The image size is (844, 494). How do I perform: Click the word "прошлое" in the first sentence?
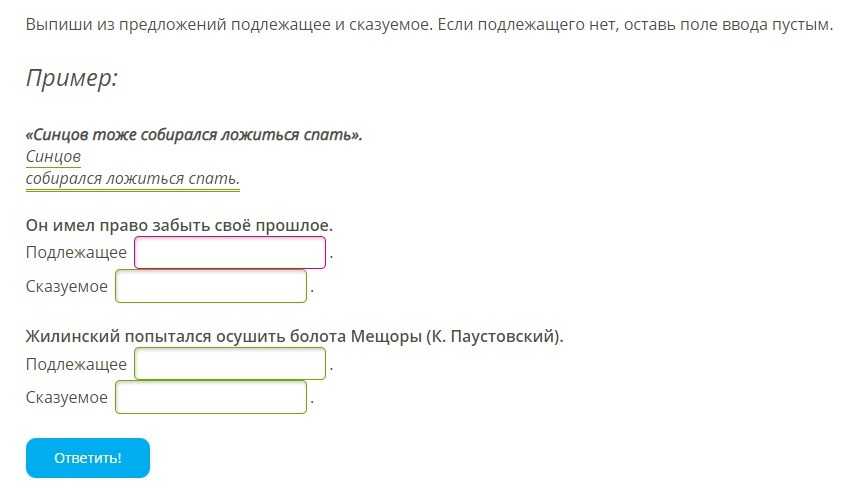(298, 224)
